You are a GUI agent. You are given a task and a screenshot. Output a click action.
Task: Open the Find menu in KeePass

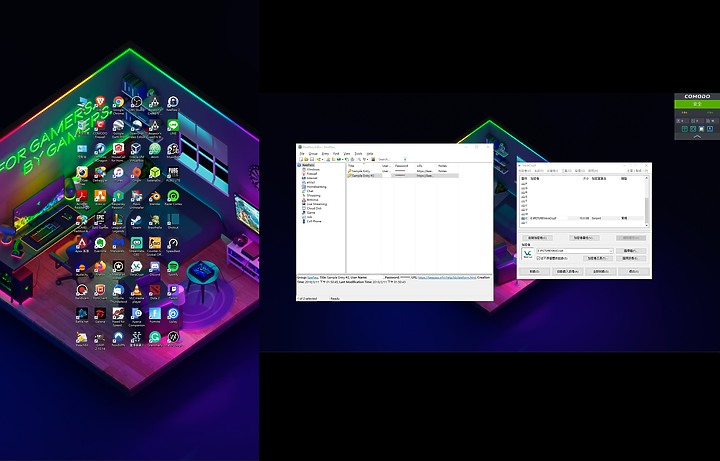[x=336, y=154]
